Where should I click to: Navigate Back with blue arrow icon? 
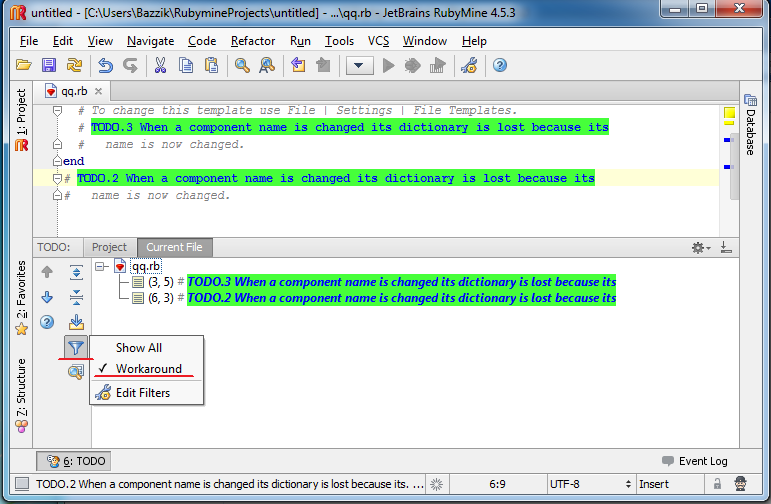point(298,65)
